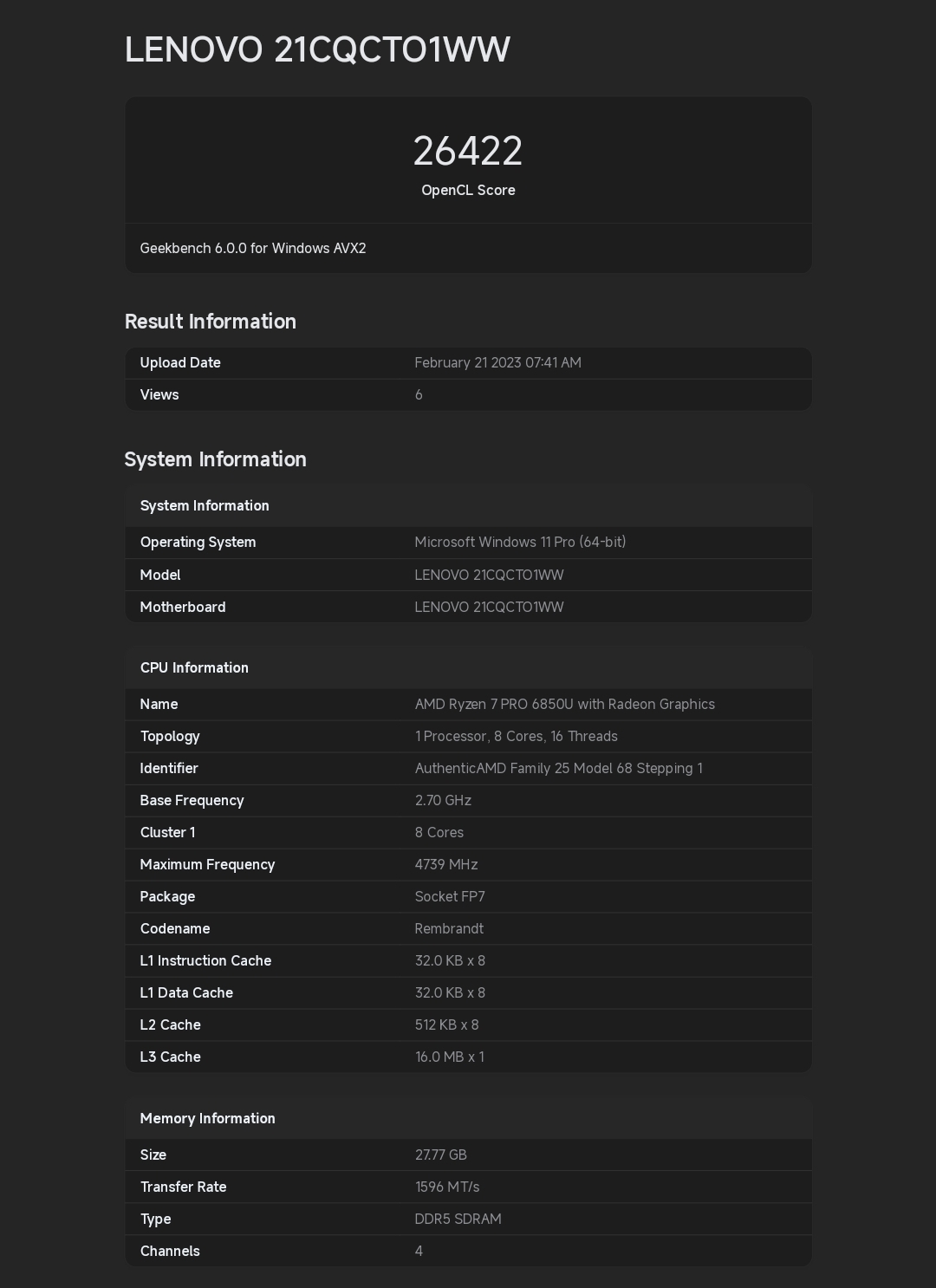The height and width of the screenshot is (1288, 936).
Task: Click the Operating System label
Action: tap(198, 542)
